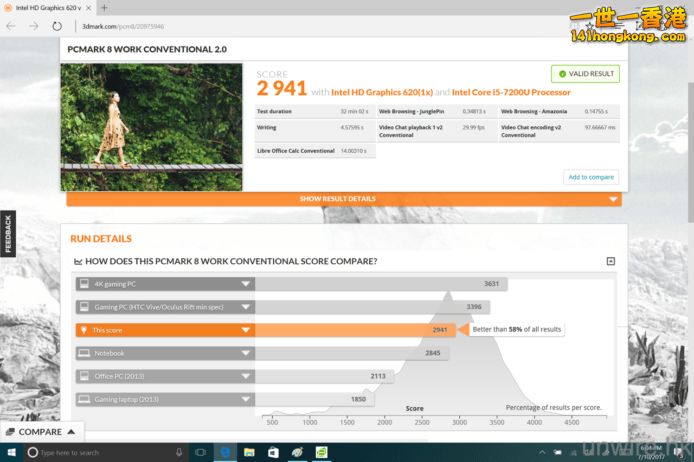Click the Run Details heading
Viewport: 694px width, 462px height.
click(x=101, y=239)
